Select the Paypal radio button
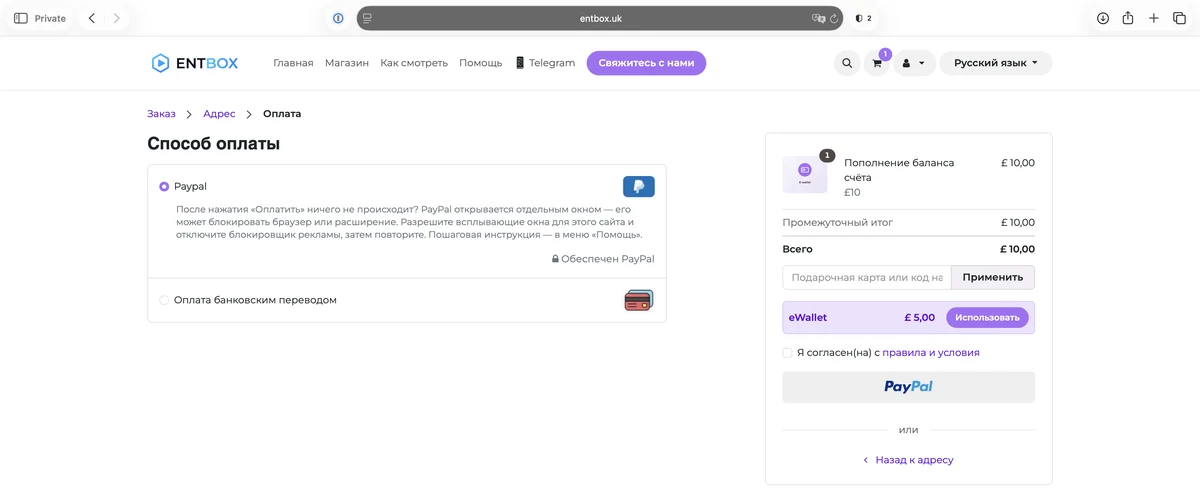This screenshot has width=1200, height=498. pos(164,187)
